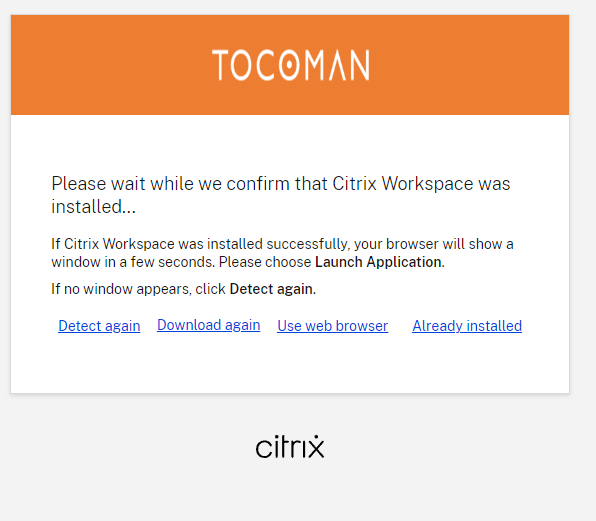The height and width of the screenshot is (521, 596).
Task: Select the Use web browser link
Action: (x=333, y=326)
